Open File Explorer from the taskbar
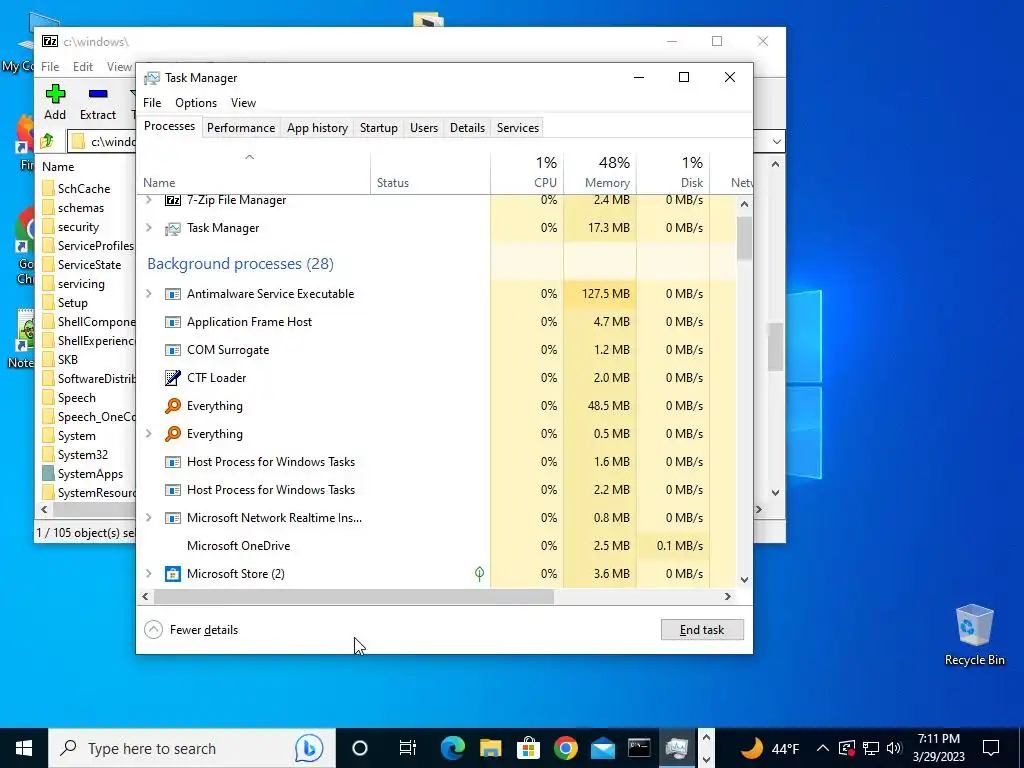 coord(490,748)
